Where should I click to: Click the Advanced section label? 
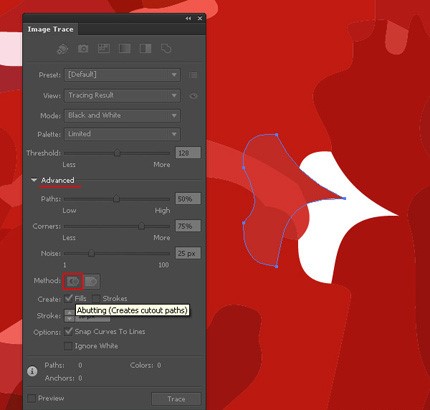pos(58,180)
